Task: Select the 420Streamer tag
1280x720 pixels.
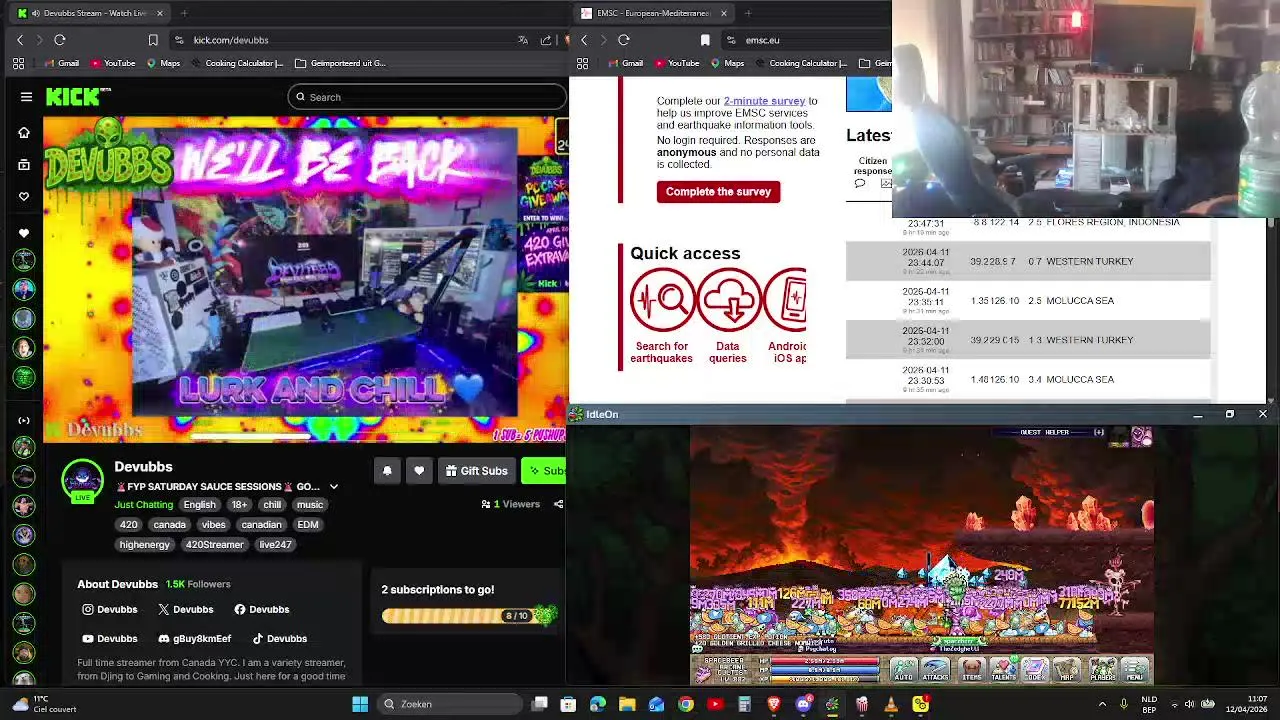Action: (x=214, y=545)
